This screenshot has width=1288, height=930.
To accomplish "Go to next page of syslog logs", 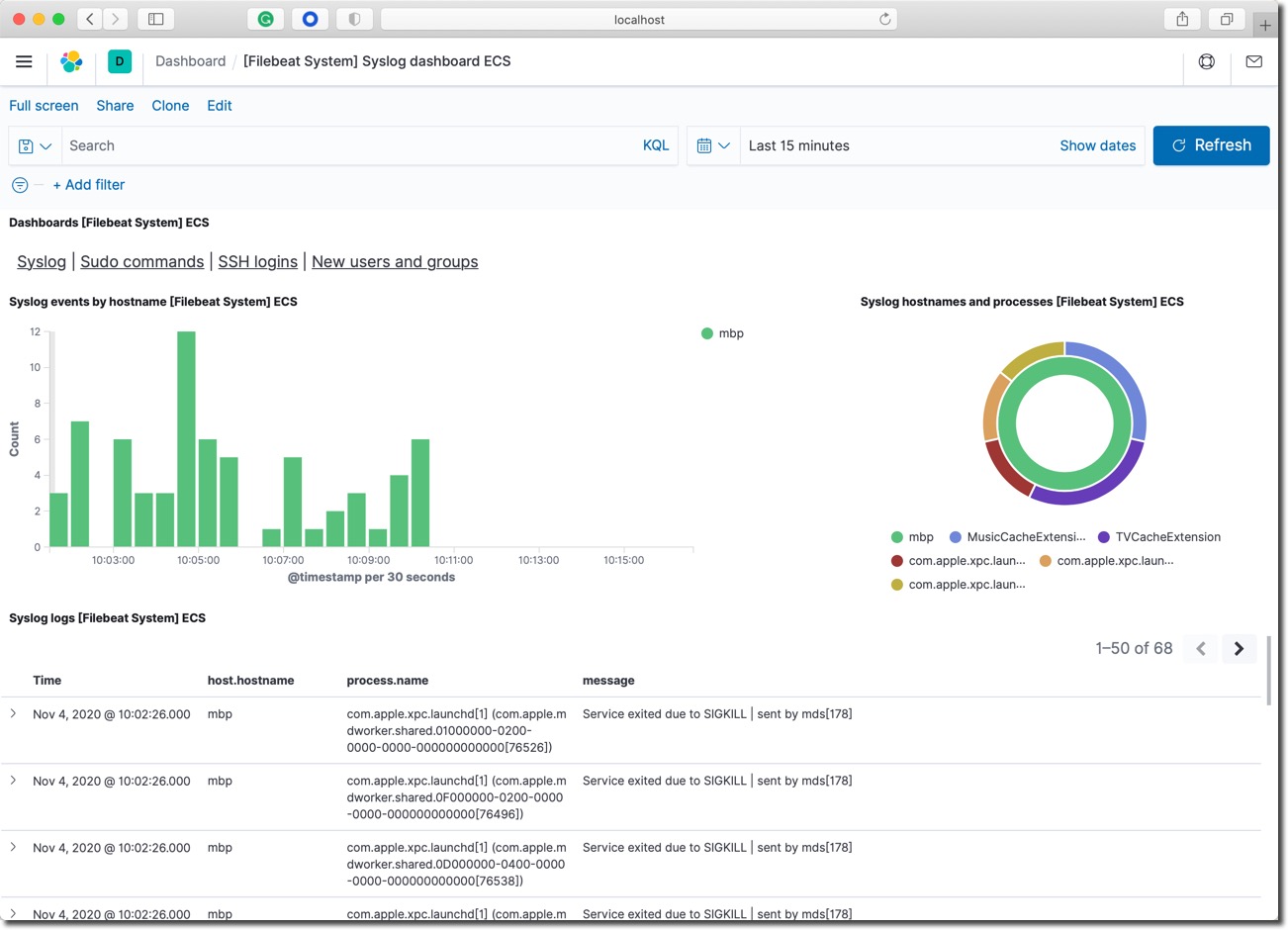I will tap(1239, 649).
